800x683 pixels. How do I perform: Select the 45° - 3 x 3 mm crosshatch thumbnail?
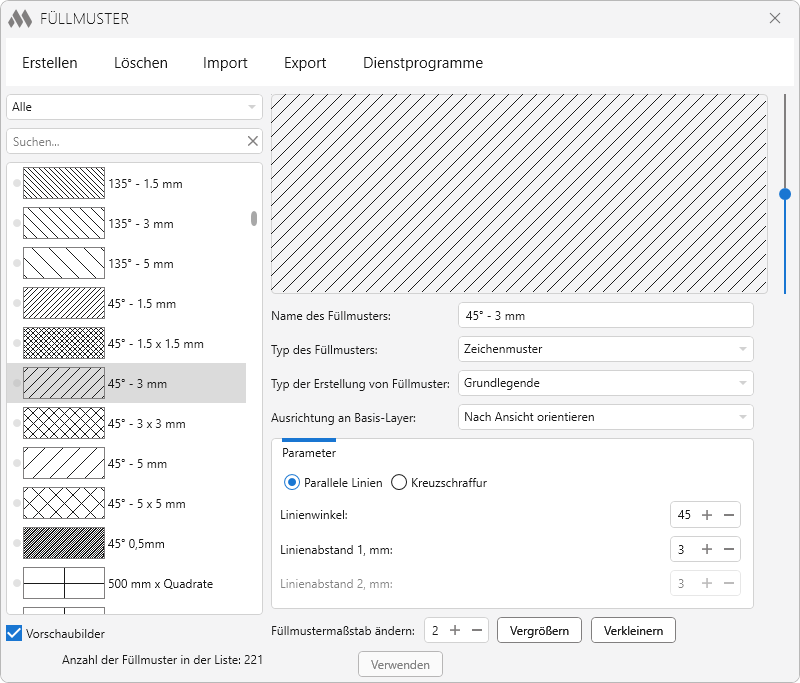coord(64,424)
